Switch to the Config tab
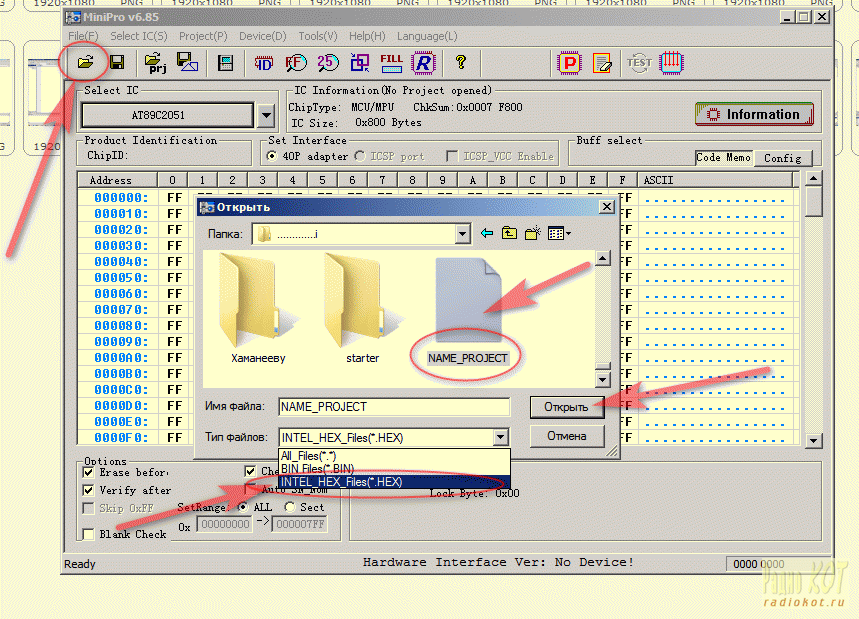 click(x=783, y=158)
